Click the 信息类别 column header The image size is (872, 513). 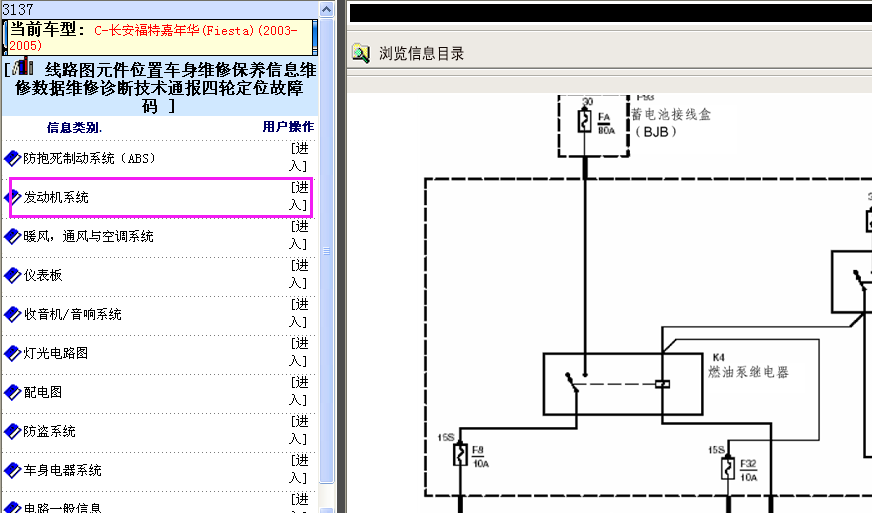(74, 127)
